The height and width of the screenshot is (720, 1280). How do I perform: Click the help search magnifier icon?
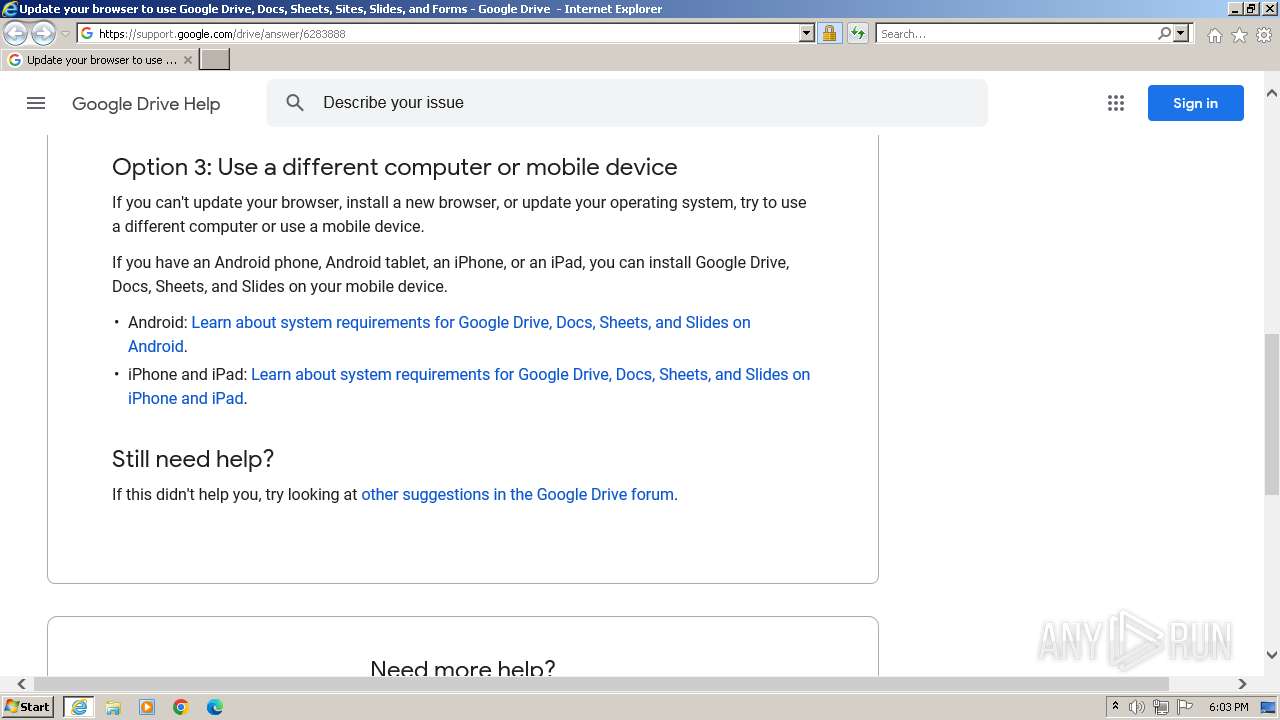(295, 103)
